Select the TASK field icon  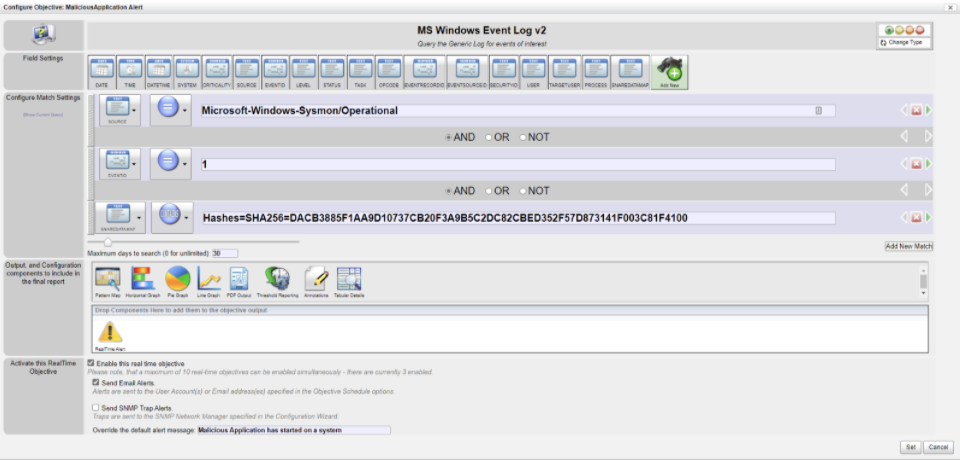pyautogui.click(x=361, y=74)
